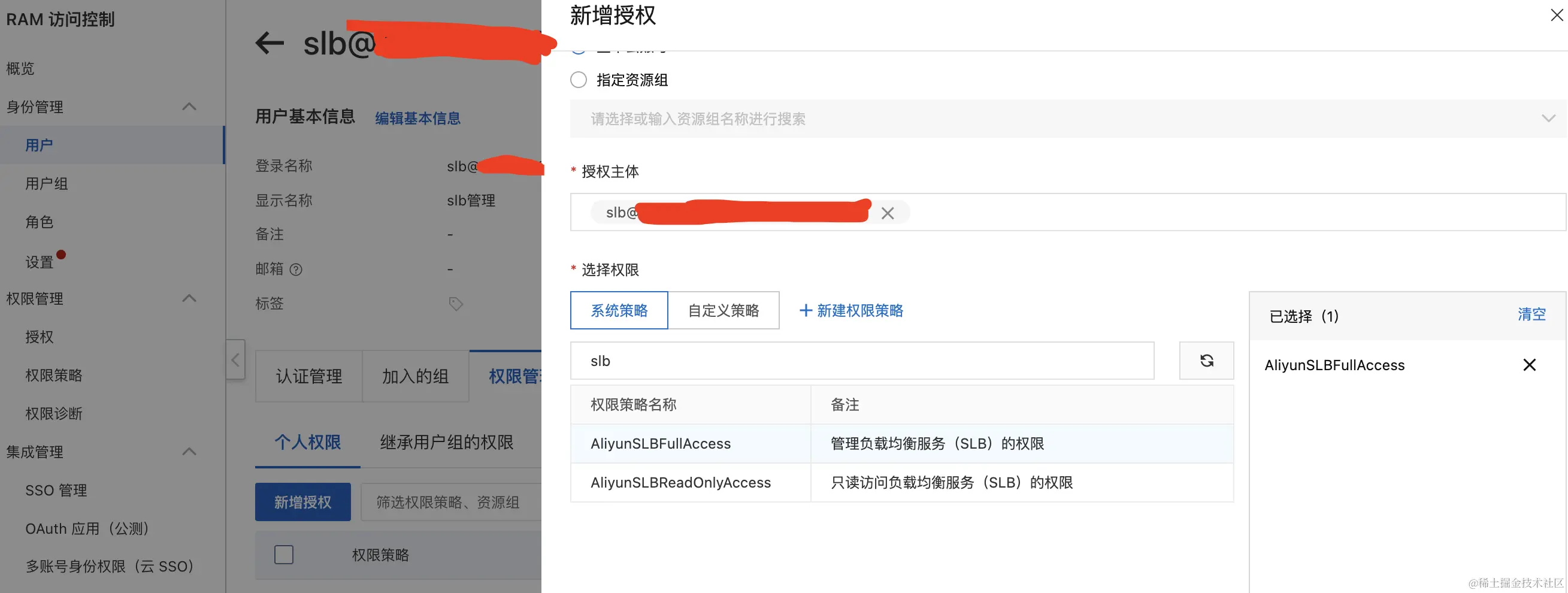Open 设置 in the sidebar
Viewport: 1568px width, 593px height.
click(x=40, y=262)
